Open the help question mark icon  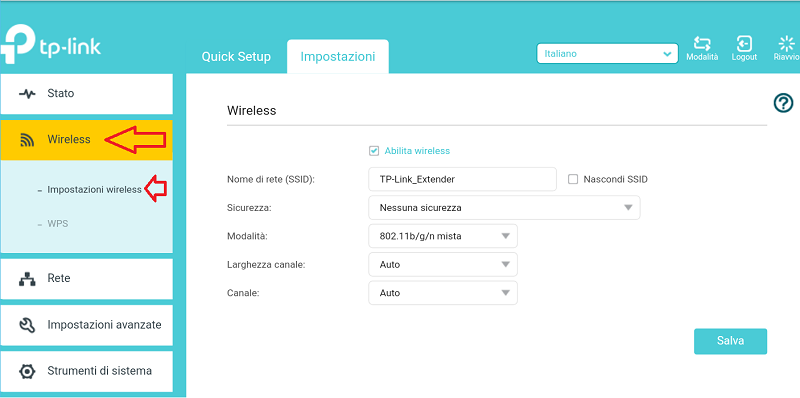click(x=783, y=104)
